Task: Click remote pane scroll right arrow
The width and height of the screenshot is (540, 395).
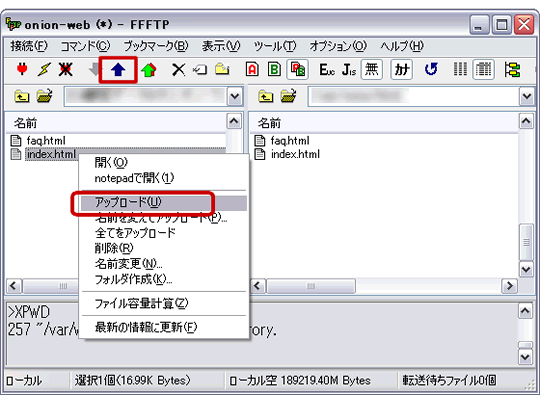Action: pyautogui.click(x=510, y=286)
